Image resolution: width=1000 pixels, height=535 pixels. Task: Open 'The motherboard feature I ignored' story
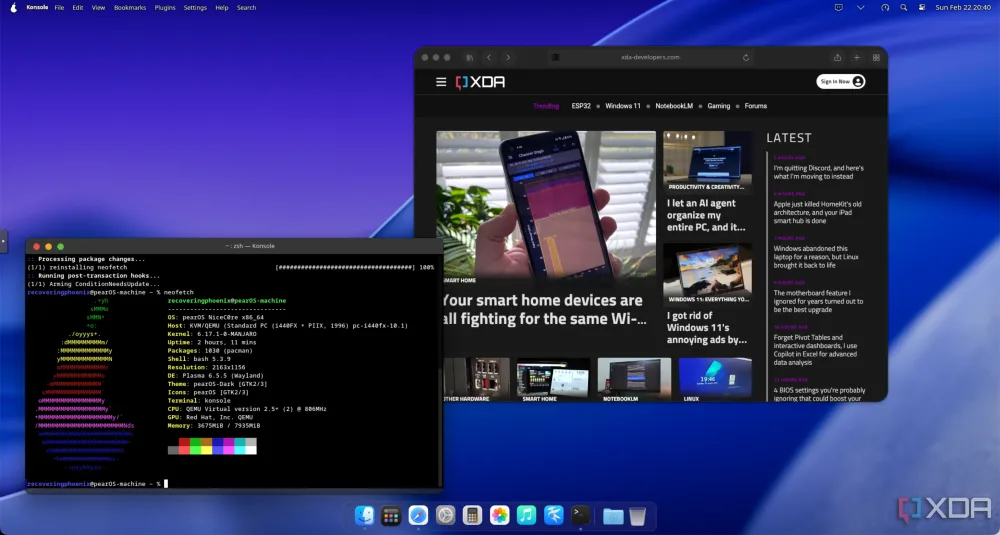818,301
